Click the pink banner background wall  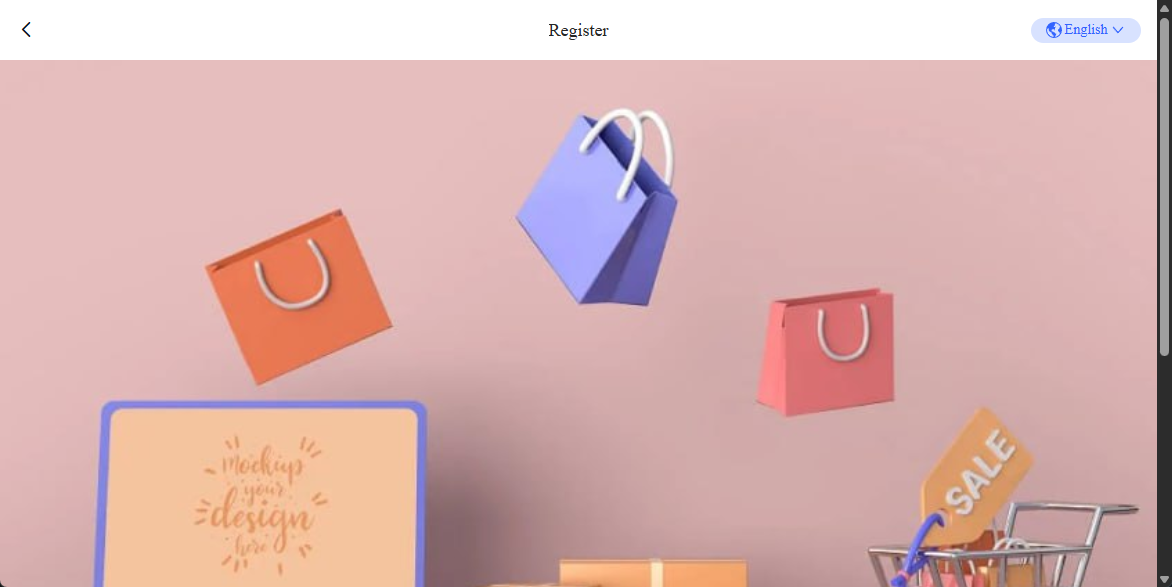[x=972, y=187]
